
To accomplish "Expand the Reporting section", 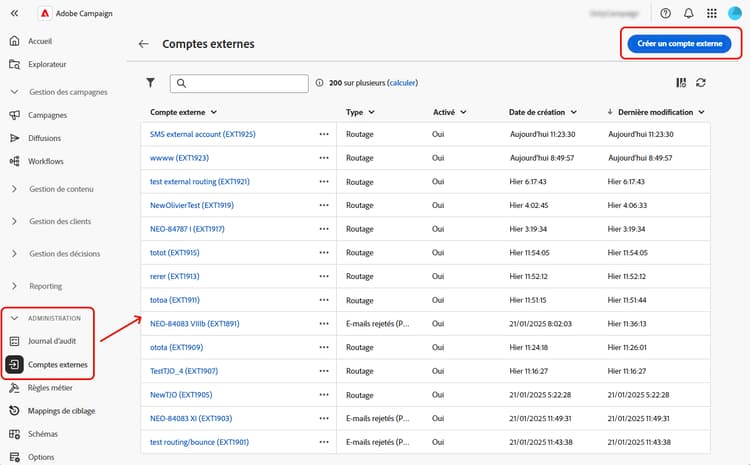I will 14,286.
